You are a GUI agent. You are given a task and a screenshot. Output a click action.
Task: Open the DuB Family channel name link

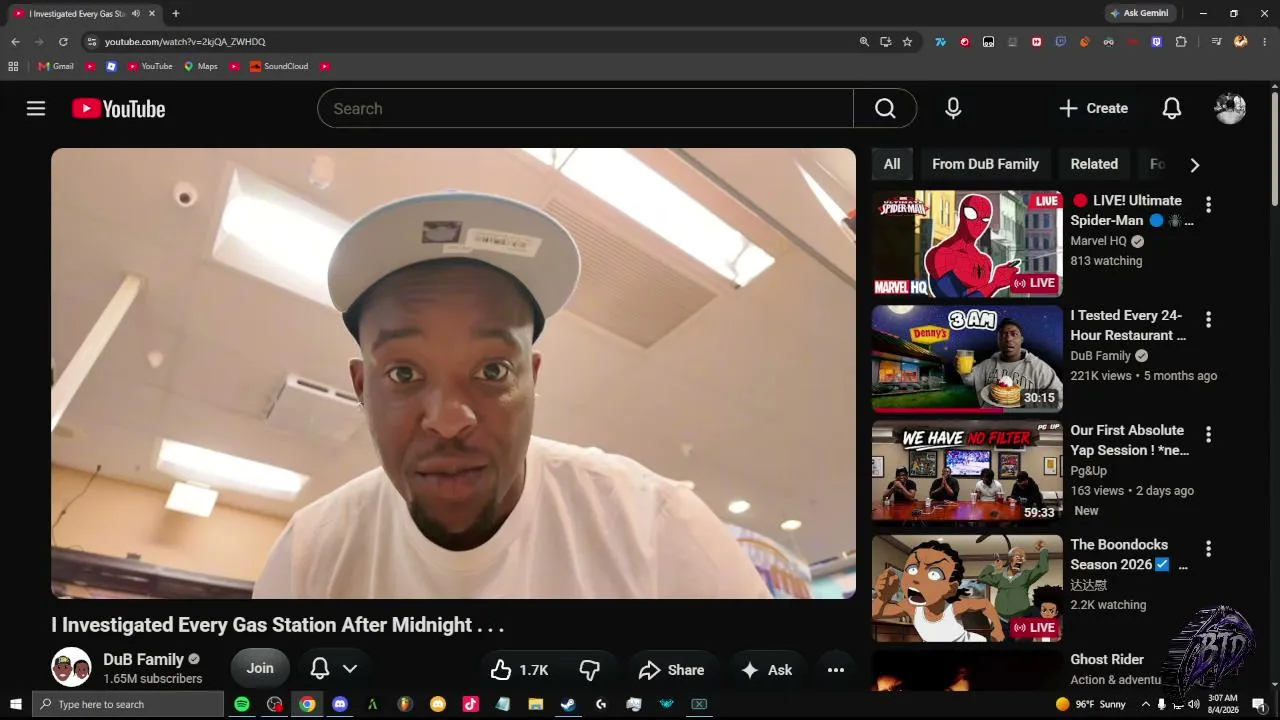tap(143, 659)
